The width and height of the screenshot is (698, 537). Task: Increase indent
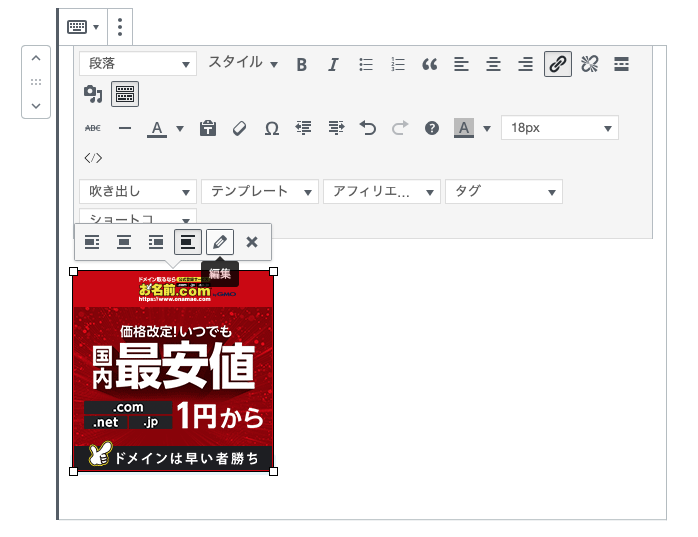click(x=336, y=128)
